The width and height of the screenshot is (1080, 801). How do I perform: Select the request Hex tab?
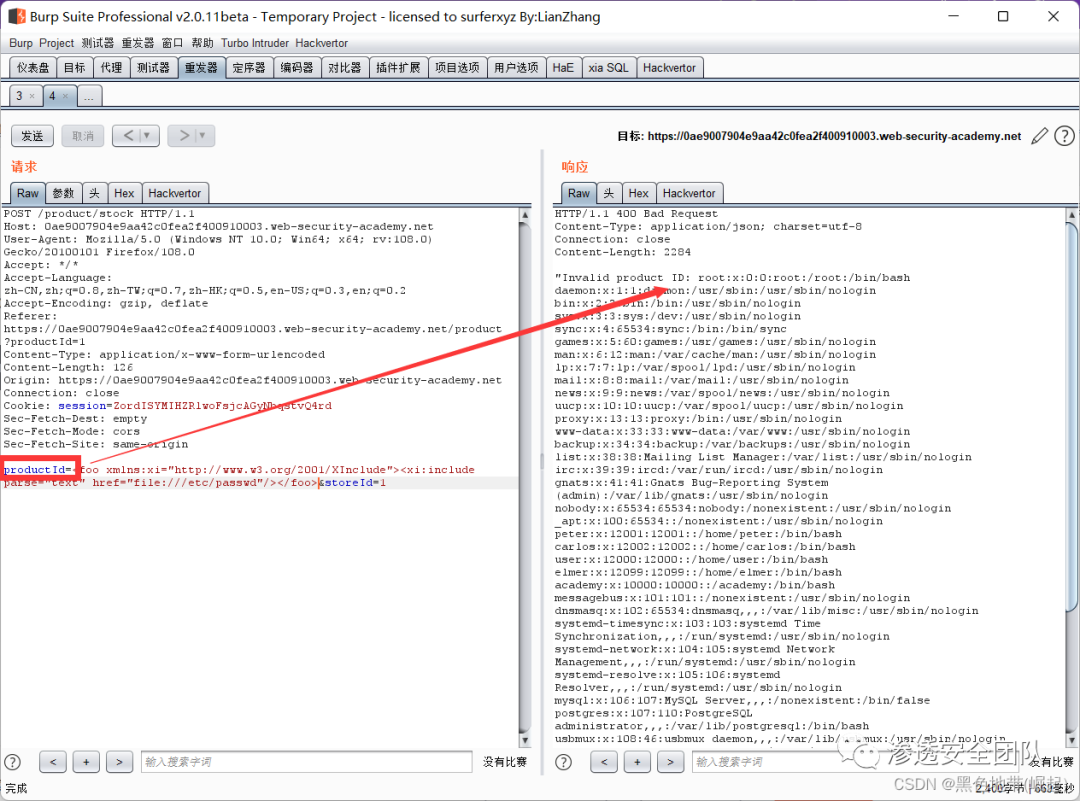pyautogui.click(x=124, y=194)
